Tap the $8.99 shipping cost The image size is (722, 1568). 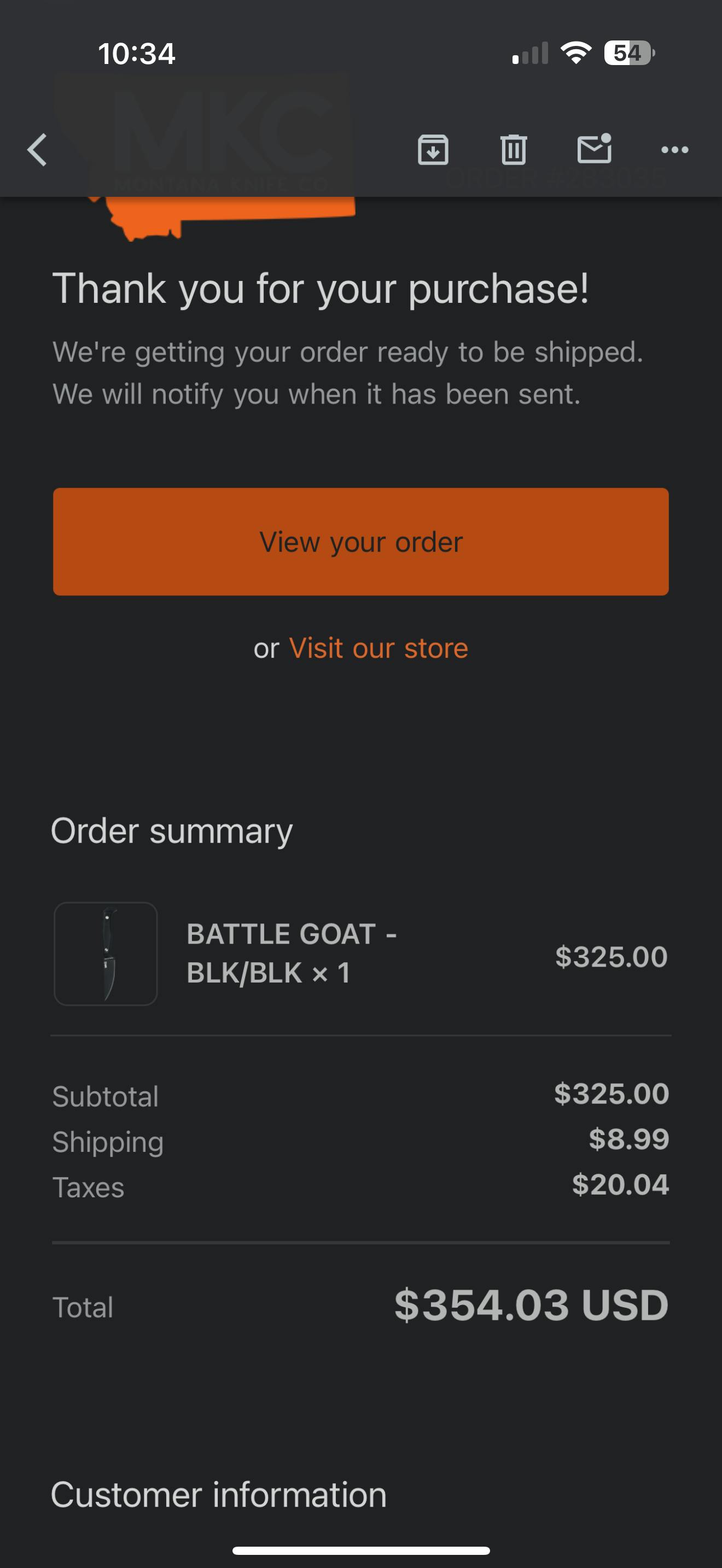(x=628, y=1139)
